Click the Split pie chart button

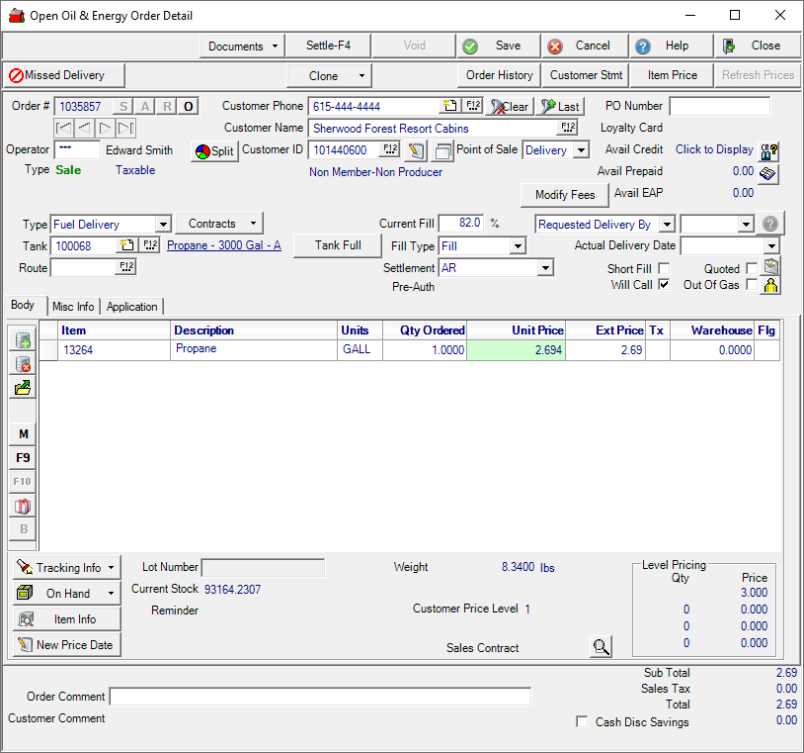pos(213,151)
